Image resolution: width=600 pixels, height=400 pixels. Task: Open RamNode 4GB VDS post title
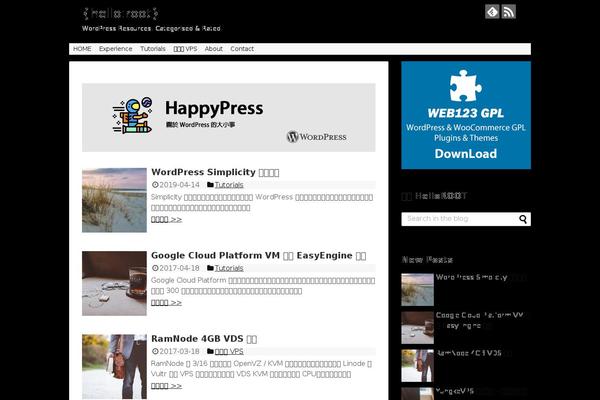[x=204, y=339]
